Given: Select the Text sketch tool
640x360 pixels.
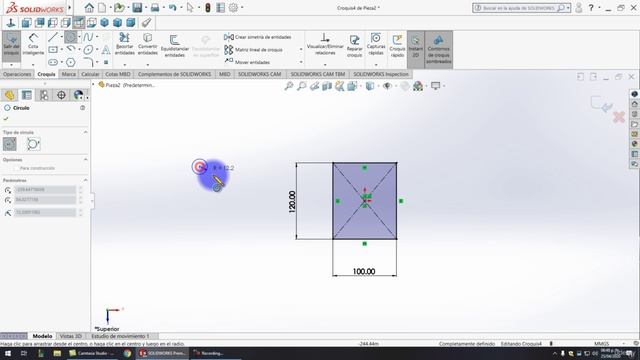Looking at the screenshot, I should coord(106,50).
